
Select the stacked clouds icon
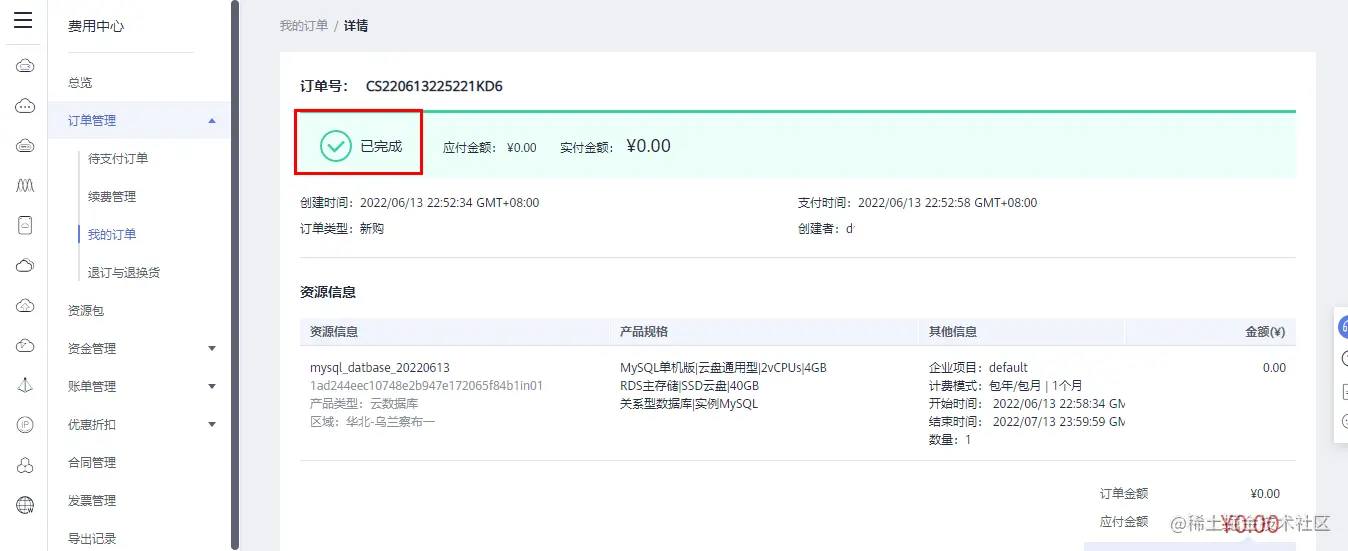pyautogui.click(x=25, y=266)
